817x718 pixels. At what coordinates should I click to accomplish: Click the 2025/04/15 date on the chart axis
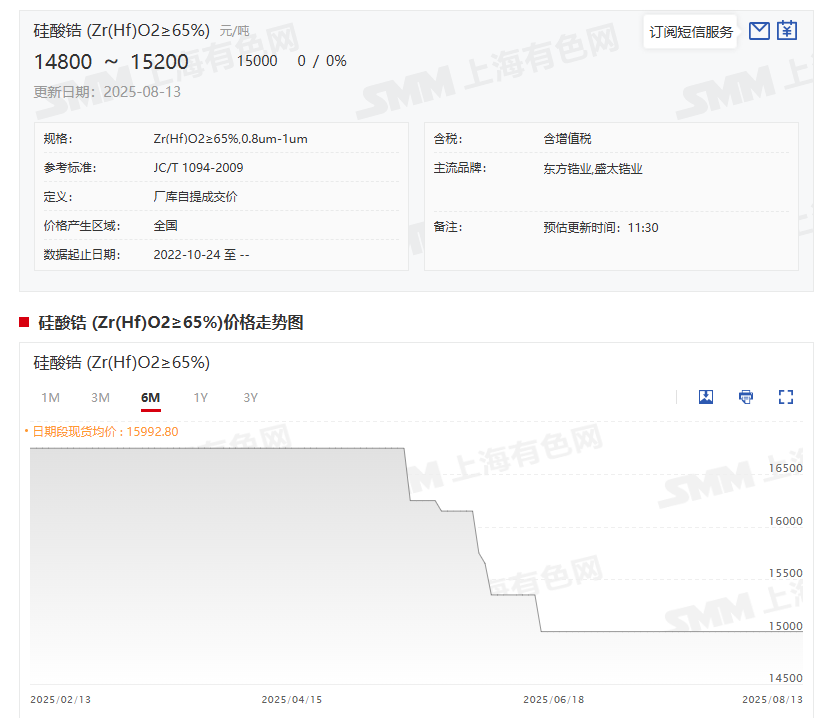pos(291,700)
